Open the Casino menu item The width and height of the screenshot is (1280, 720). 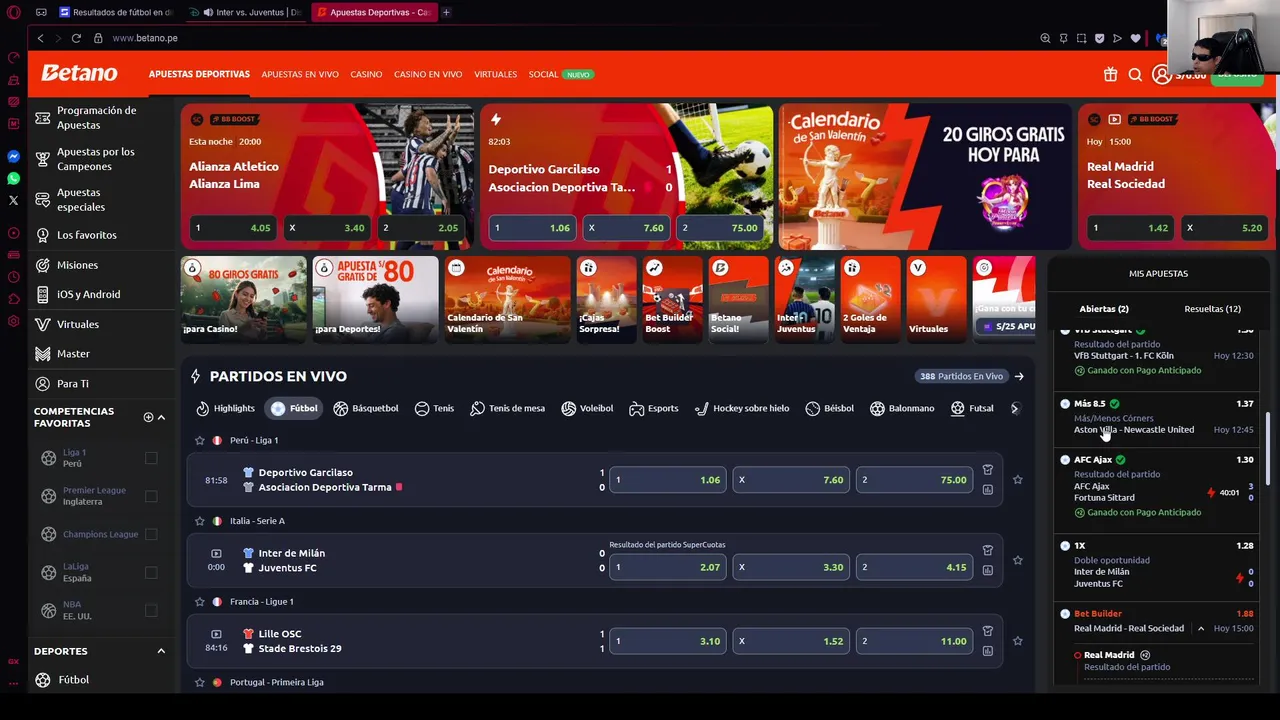coord(366,74)
